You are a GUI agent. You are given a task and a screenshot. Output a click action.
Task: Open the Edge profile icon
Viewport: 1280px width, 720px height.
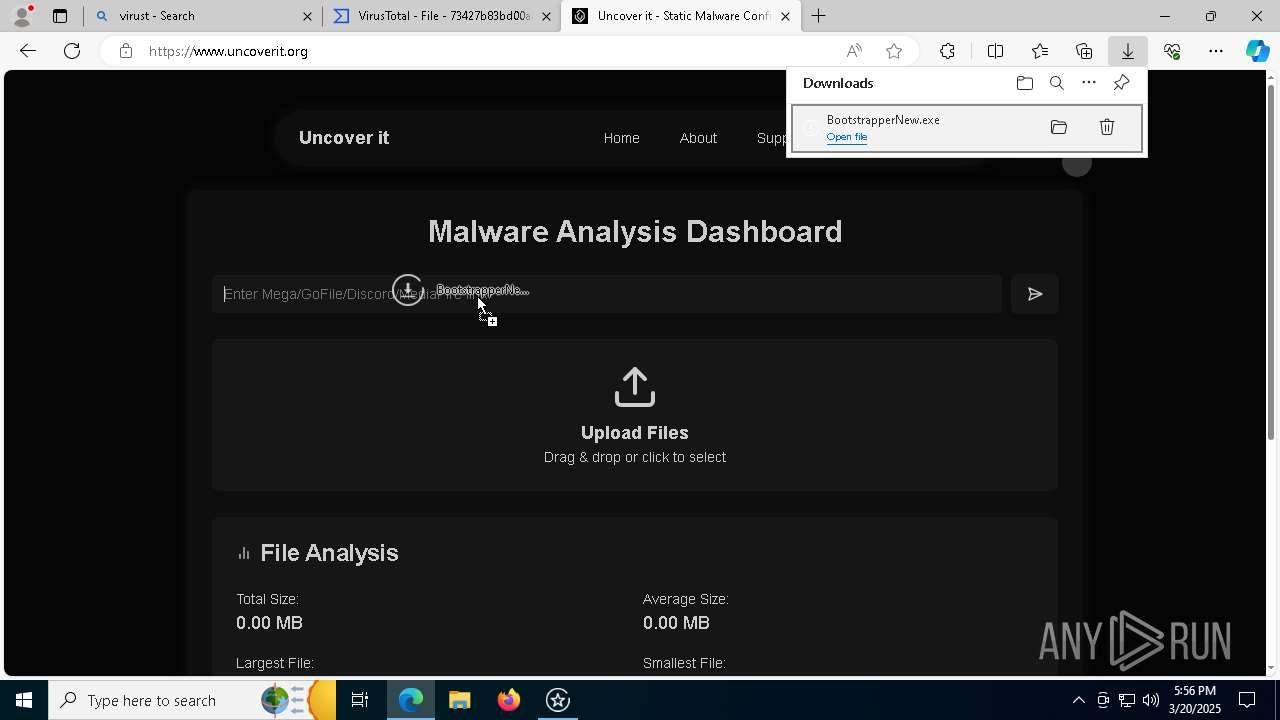(22, 16)
